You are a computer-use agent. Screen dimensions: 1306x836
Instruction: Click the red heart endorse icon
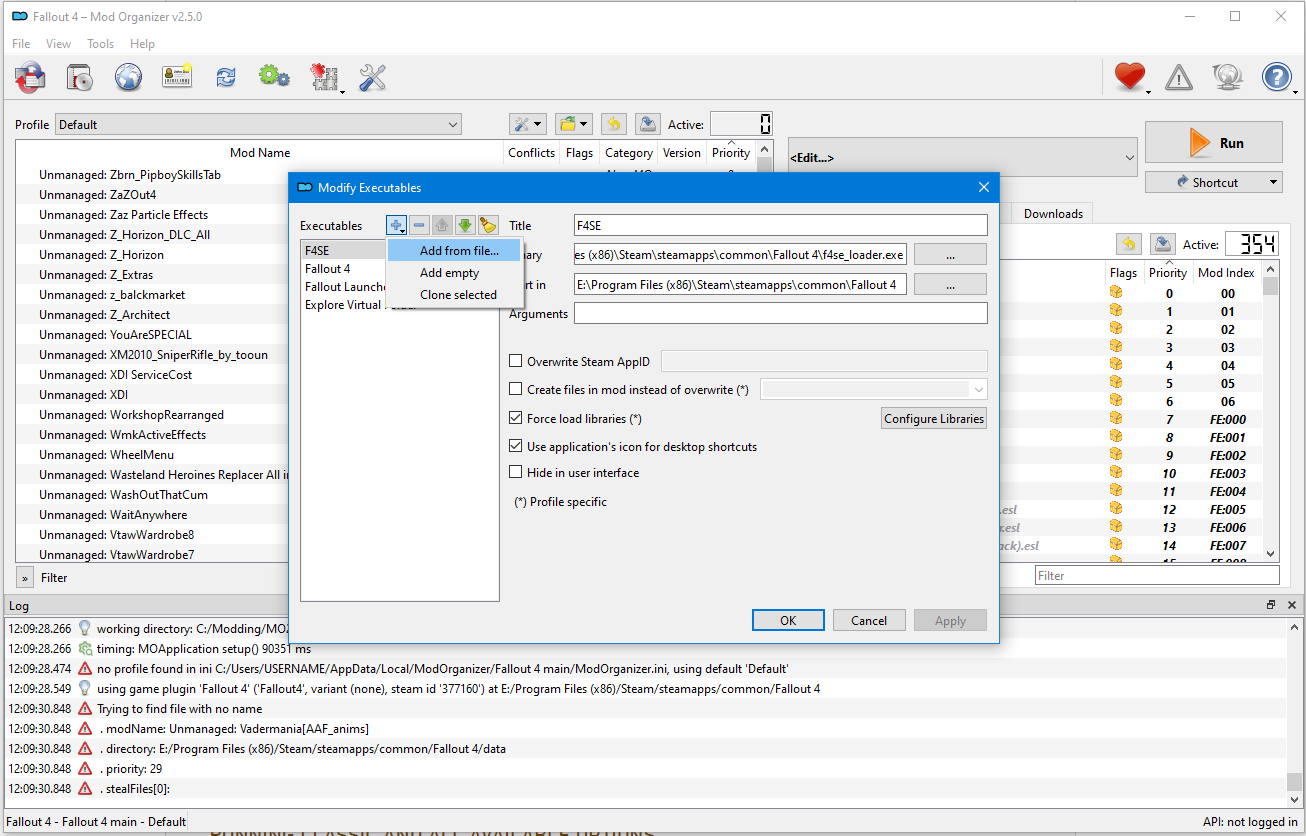coord(1129,77)
